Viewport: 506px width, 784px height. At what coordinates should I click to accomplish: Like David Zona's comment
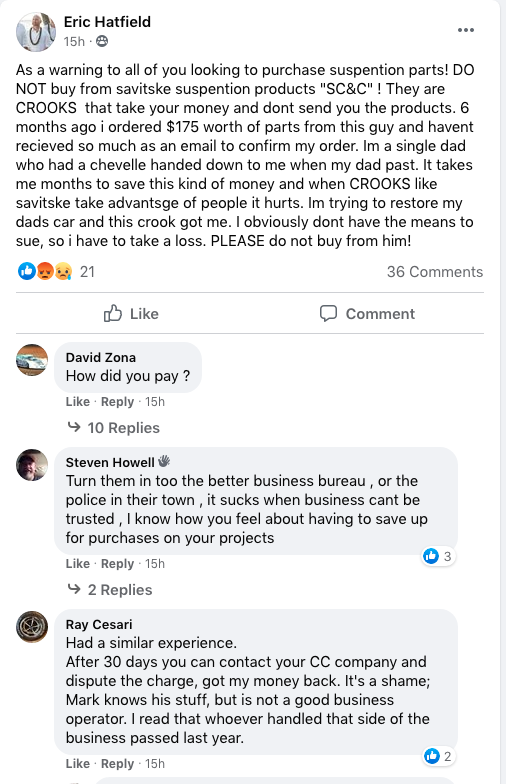78,402
